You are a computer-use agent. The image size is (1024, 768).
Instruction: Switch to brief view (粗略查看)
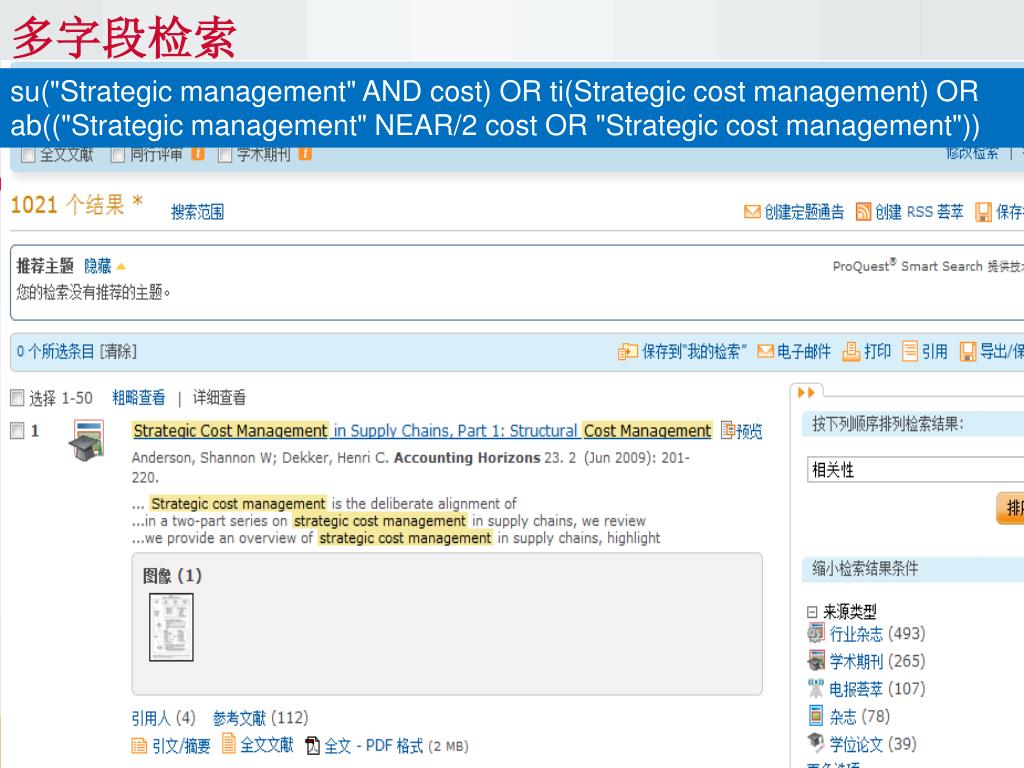pyautogui.click(x=138, y=397)
